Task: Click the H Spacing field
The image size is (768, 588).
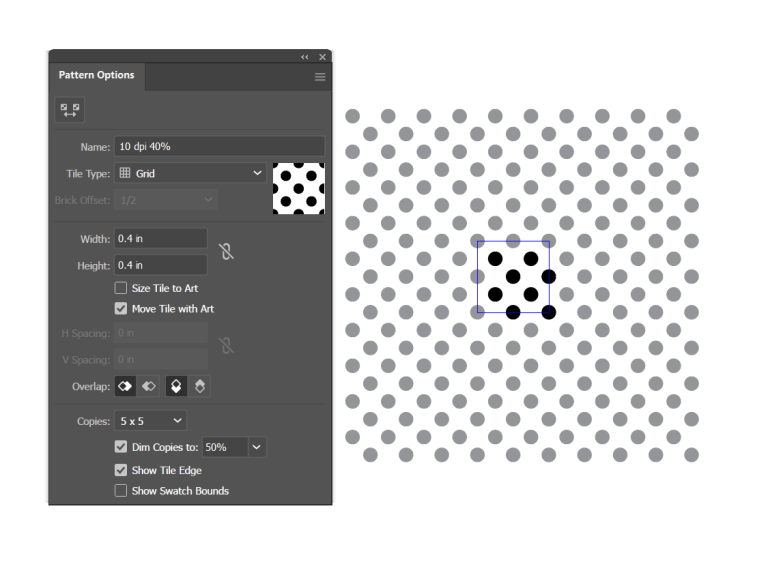Action: coord(161,333)
